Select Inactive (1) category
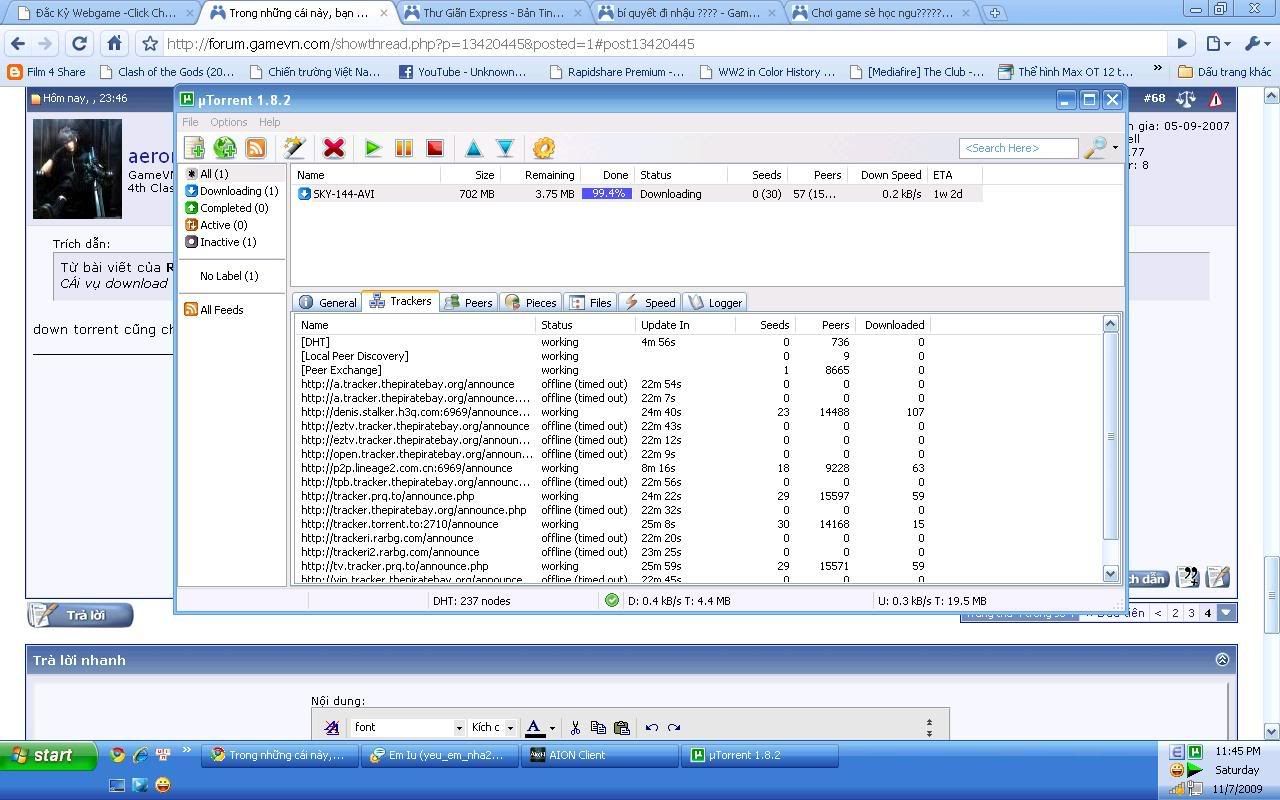The image size is (1280, 800). coord(221,242)
